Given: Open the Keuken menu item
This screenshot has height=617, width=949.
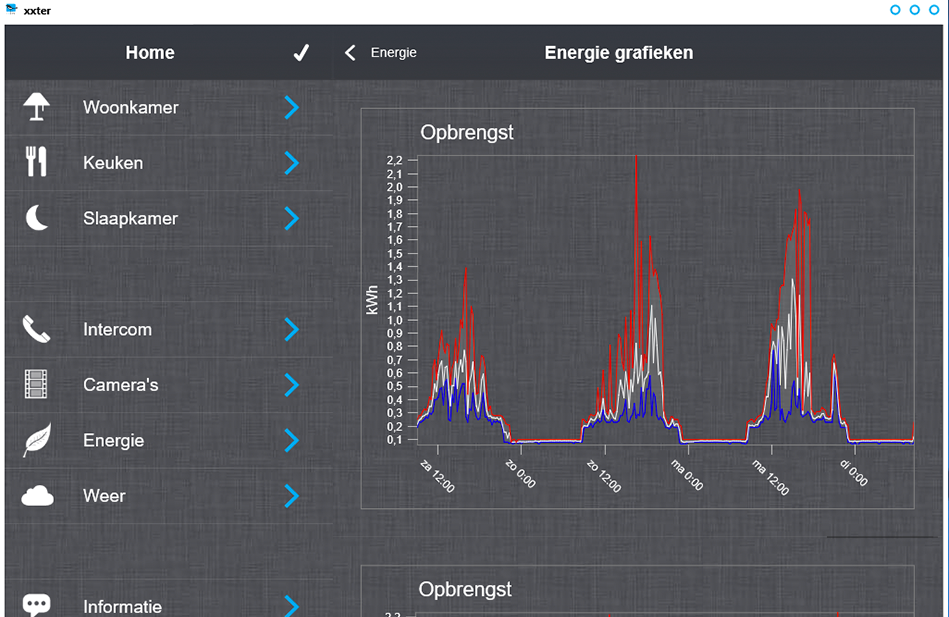Looking at the screenshot, I should click(x=168, y=163).
